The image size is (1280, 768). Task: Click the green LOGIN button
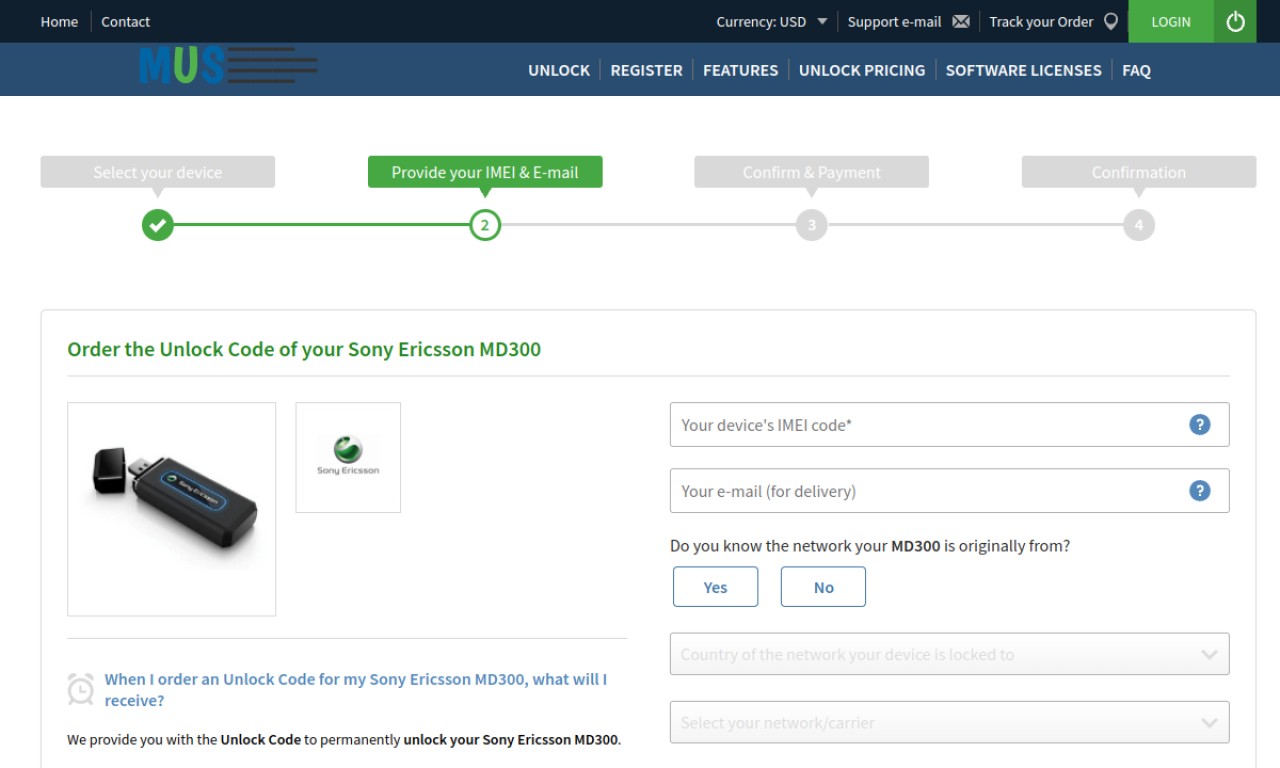[1171, 21]
